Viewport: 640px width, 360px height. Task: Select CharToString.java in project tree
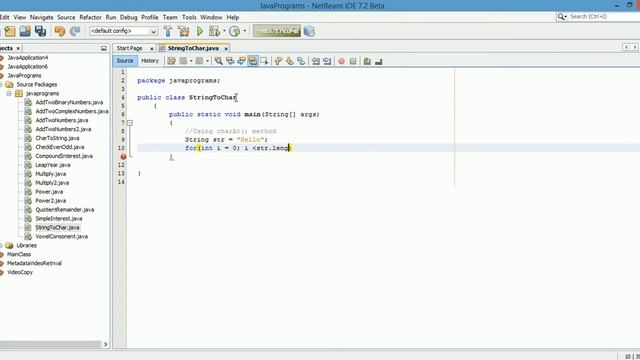tap(57, 138)
